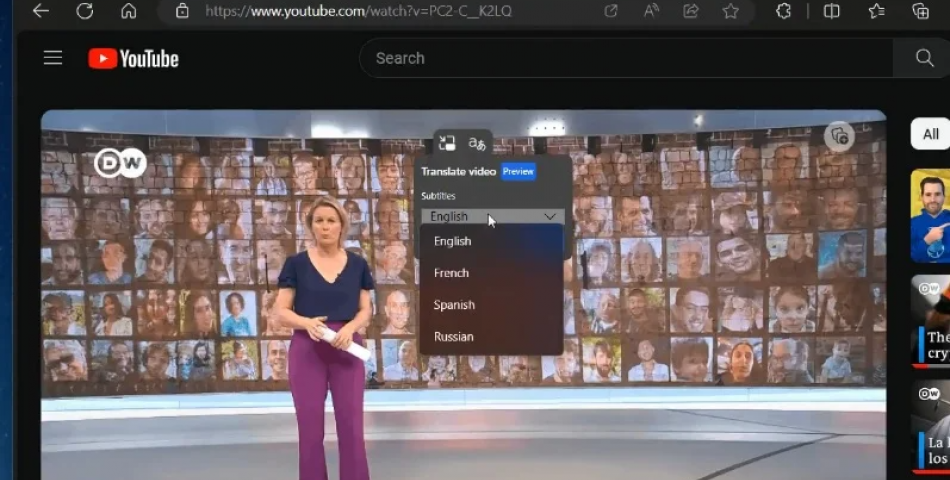This screenshot has height=480, width=950.
Task: Click the YouTube search magnifier button
Action: pos(924,58)
